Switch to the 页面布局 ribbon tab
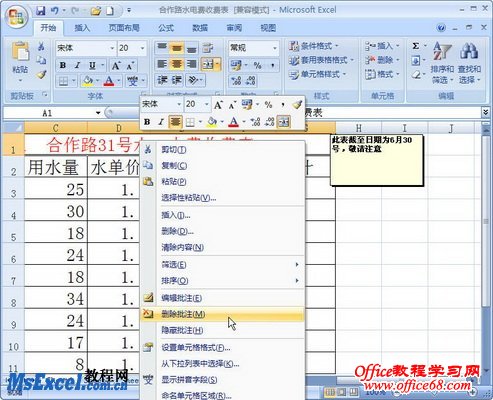 pyautogui.click(x=124, y=28)
